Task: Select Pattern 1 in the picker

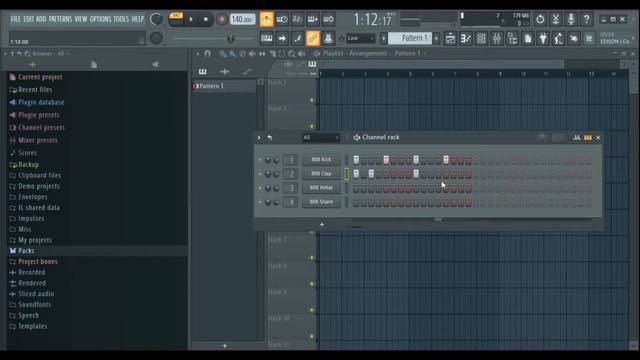Action: [224, 86]
